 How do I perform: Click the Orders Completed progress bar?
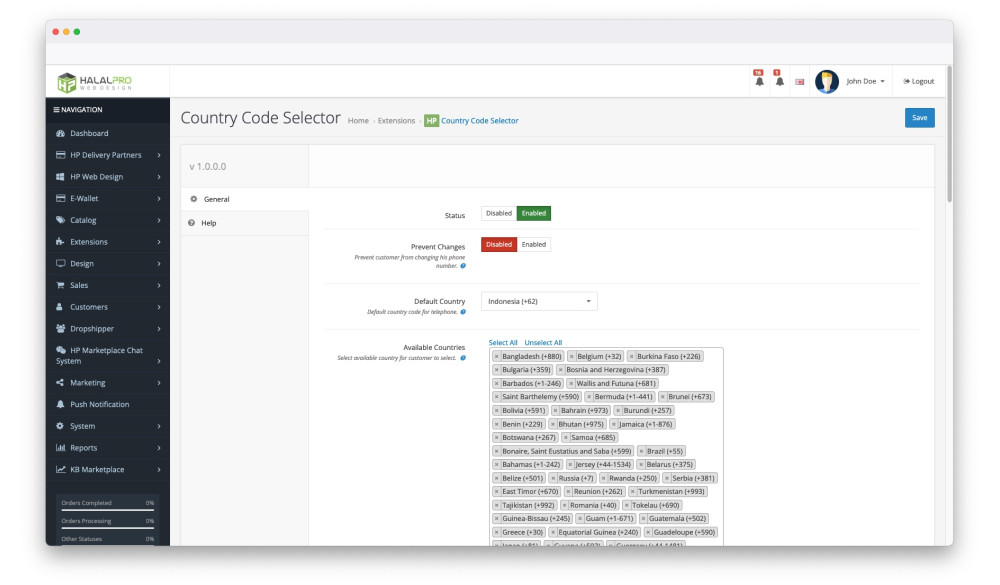[x=107, y=510]
